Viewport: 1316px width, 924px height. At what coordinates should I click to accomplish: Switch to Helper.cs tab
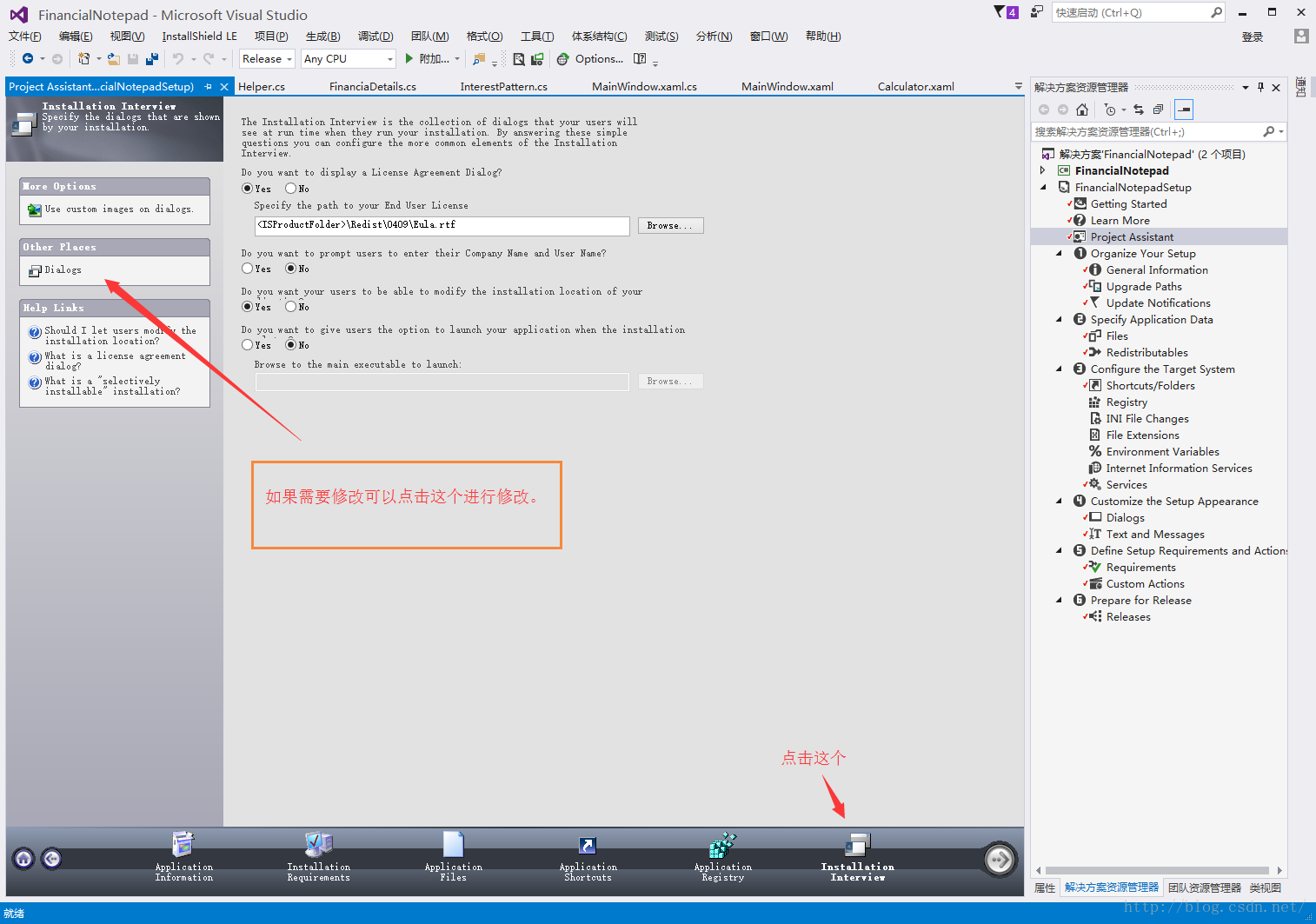(x=262, y=87)
